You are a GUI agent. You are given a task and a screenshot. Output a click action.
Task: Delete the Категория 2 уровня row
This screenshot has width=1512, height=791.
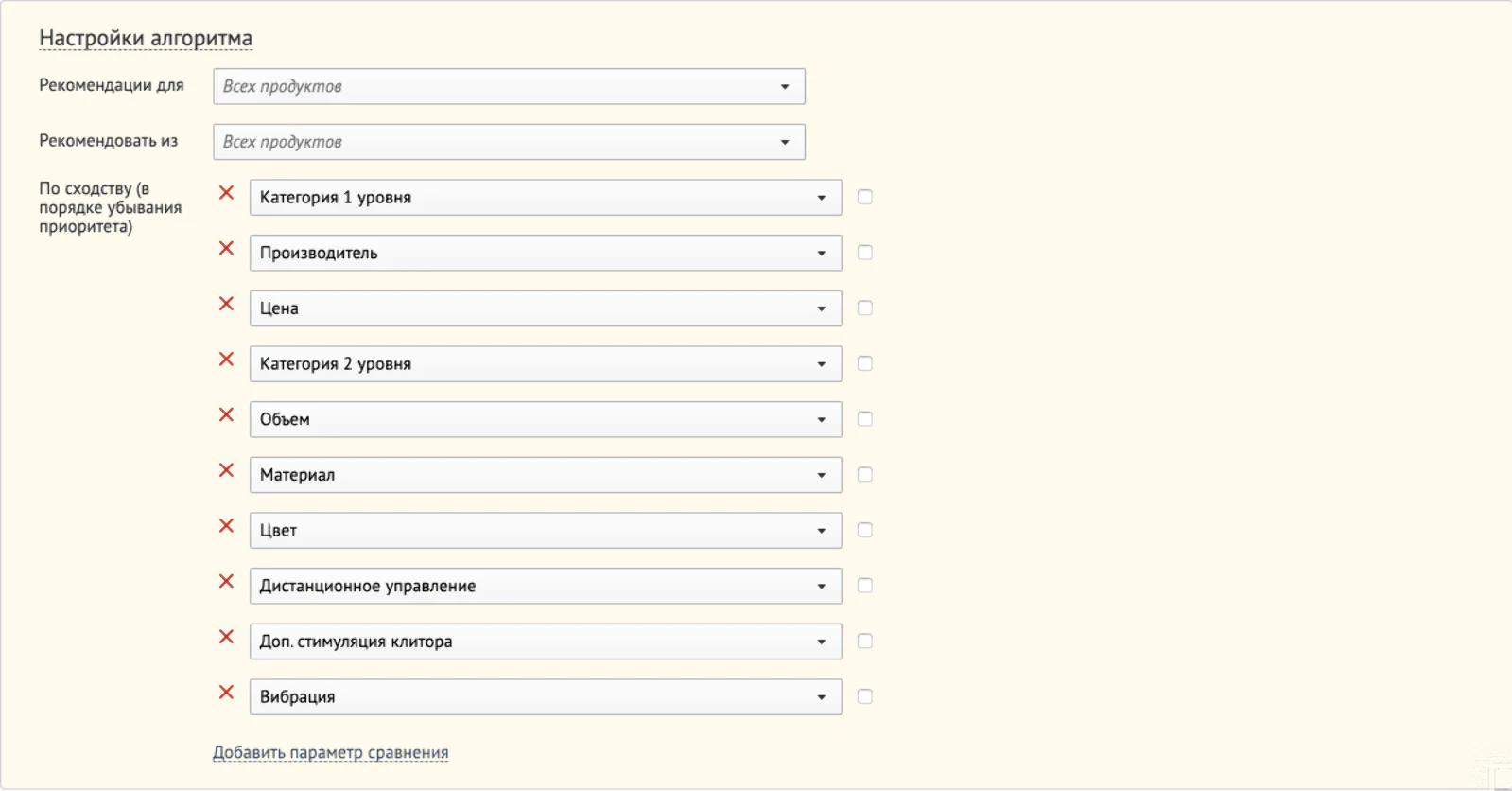point(226,360)
